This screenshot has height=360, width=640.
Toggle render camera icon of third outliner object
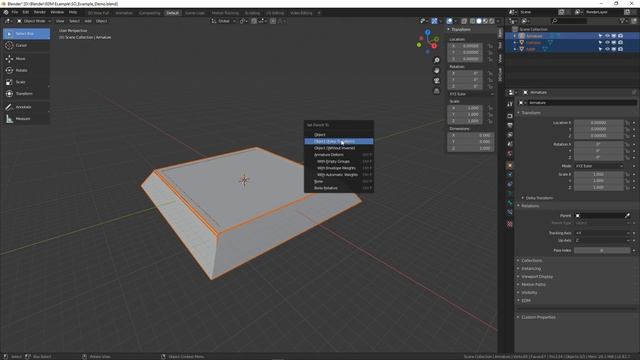tap(620, 49)
